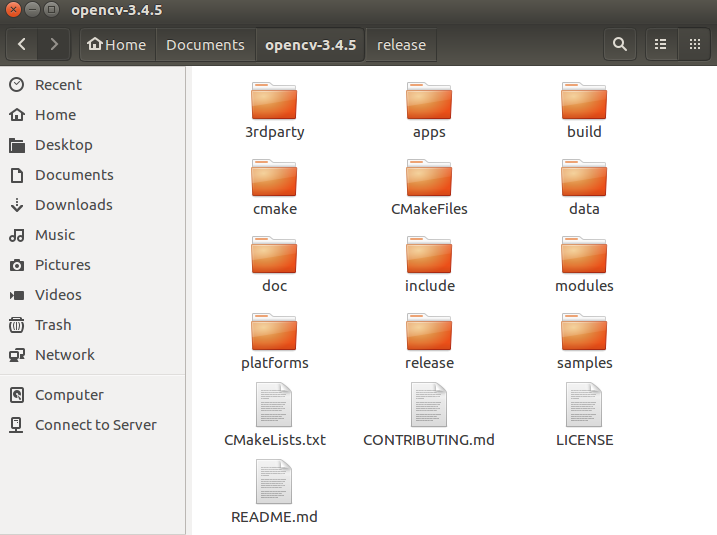Viewport: 717px width, 535px height.
Task: Go back with the left arrow button
Action: click(21, 44)
